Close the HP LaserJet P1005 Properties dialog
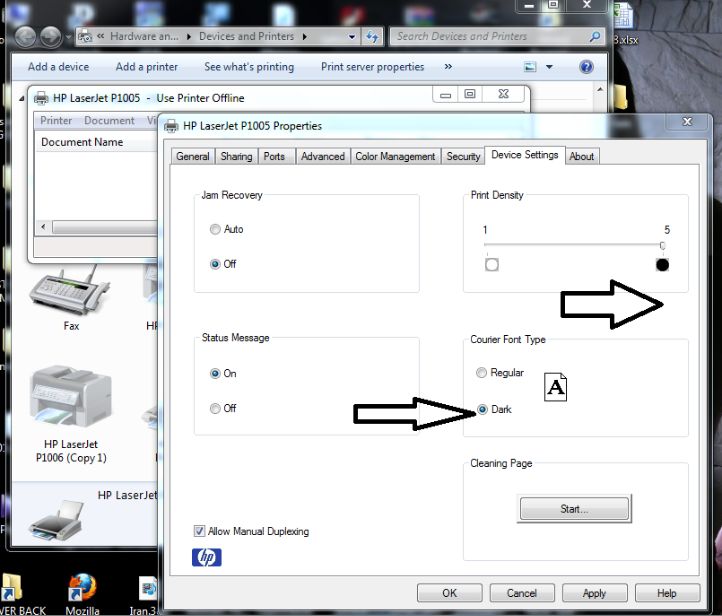 pos(687,122)
